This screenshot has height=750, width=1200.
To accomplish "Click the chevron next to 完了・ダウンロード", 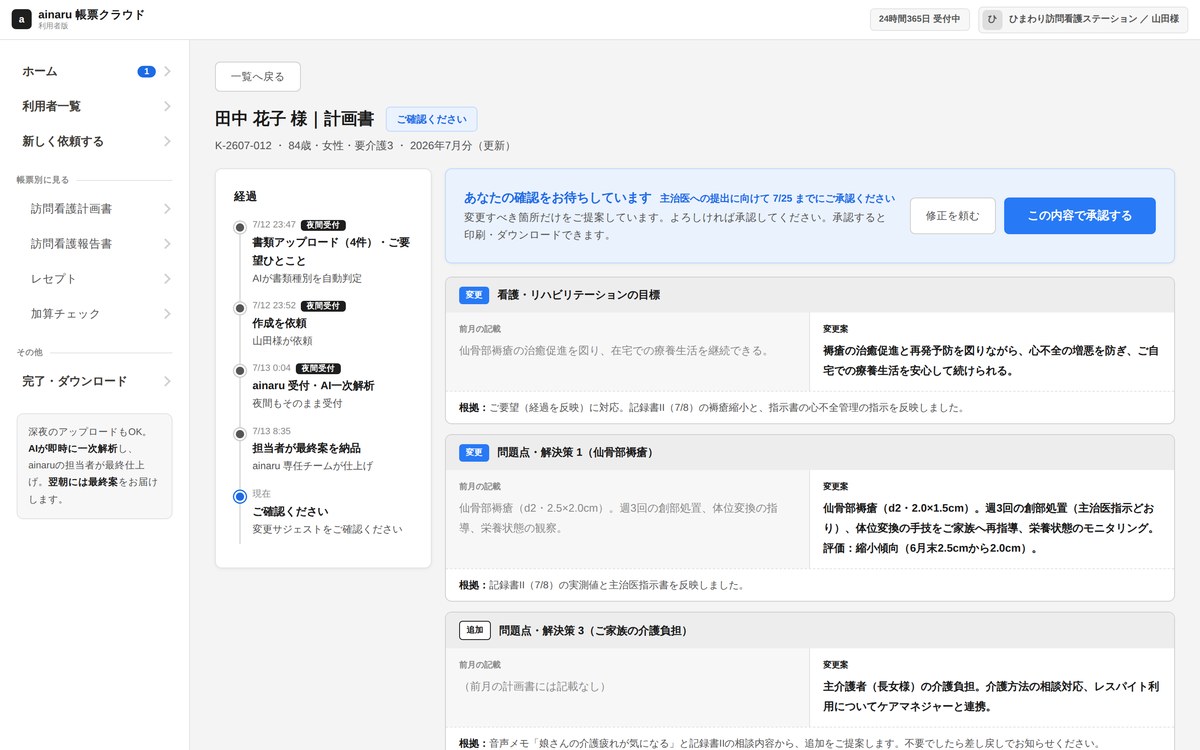I will pyautogui.click(x=167, y=381).
